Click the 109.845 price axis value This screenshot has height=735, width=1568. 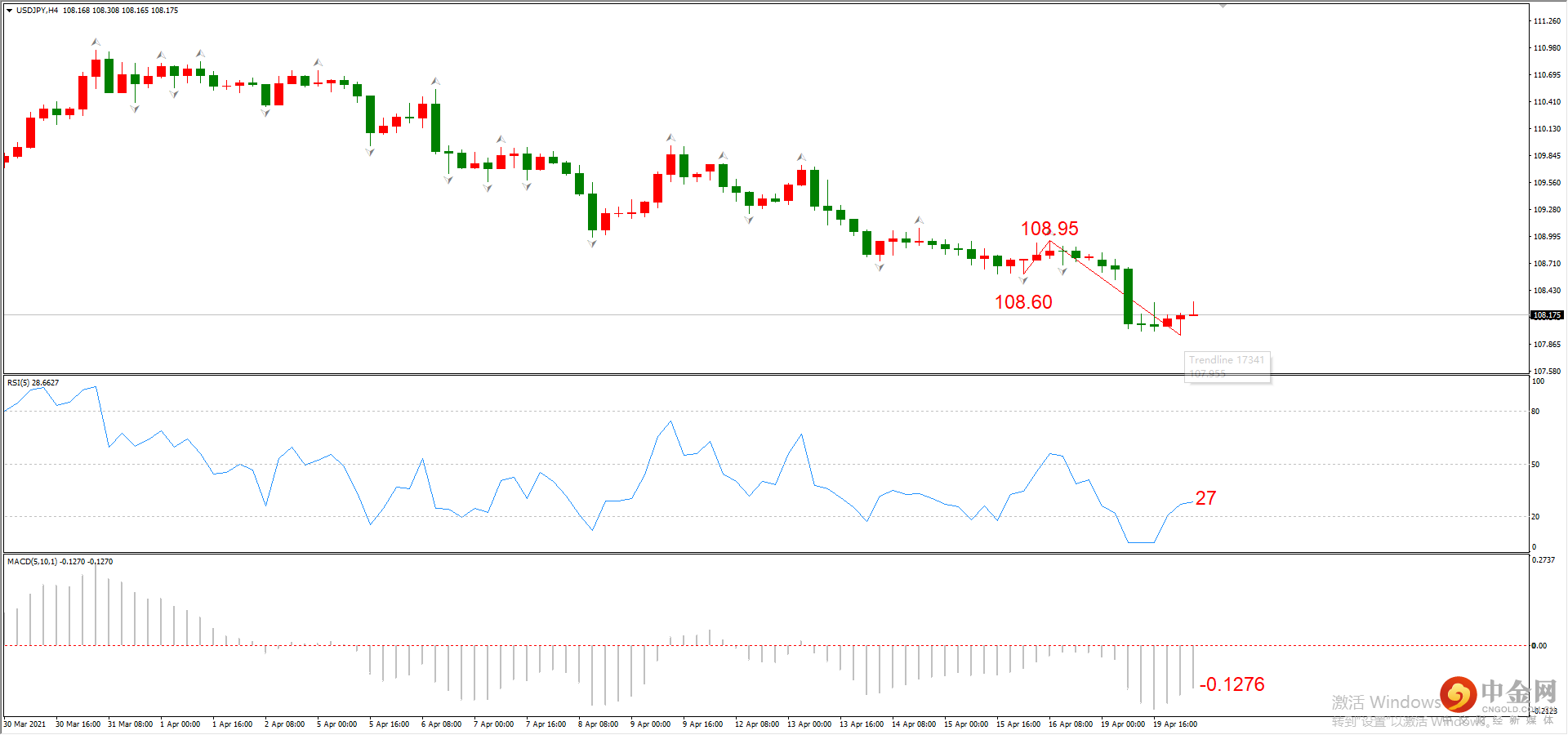click(1547, 156)
